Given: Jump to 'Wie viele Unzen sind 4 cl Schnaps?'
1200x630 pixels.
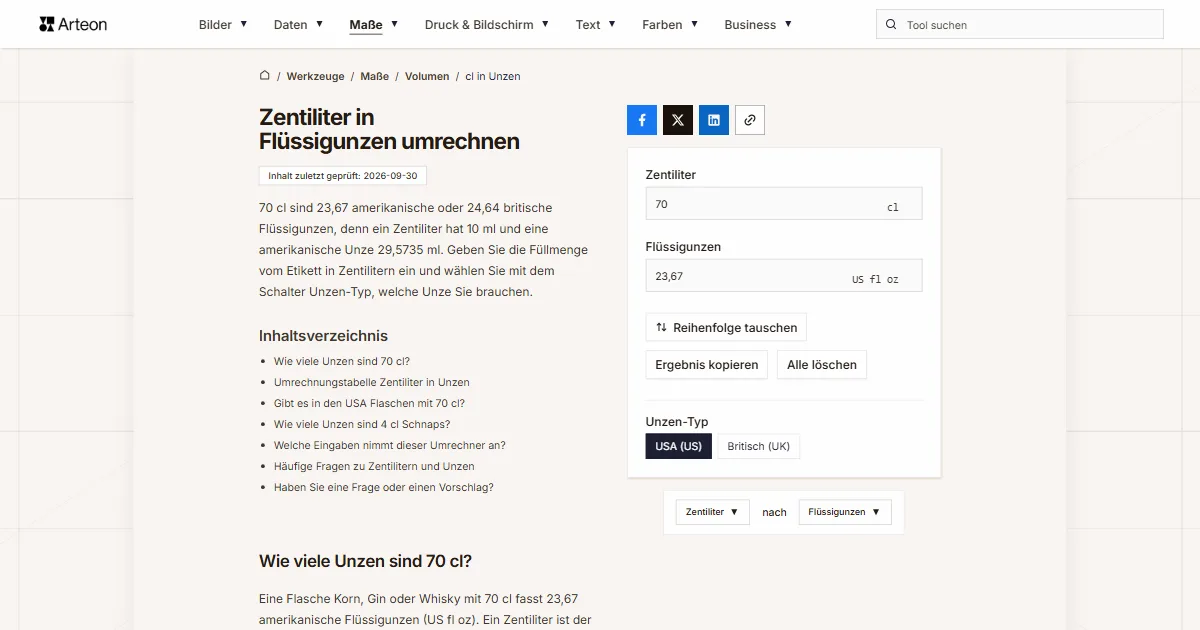Looking at the screenshot, I should (362, 424).
